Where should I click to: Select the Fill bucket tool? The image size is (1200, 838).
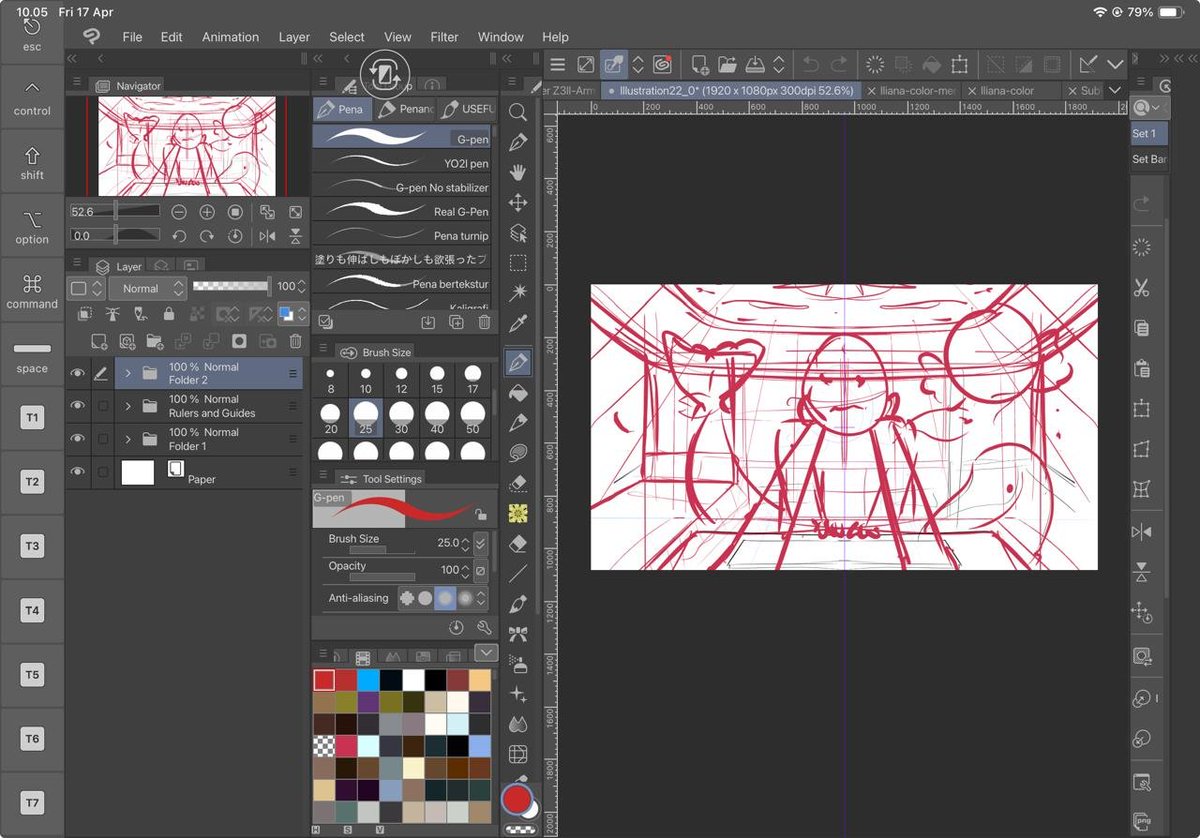click(518, 392)
